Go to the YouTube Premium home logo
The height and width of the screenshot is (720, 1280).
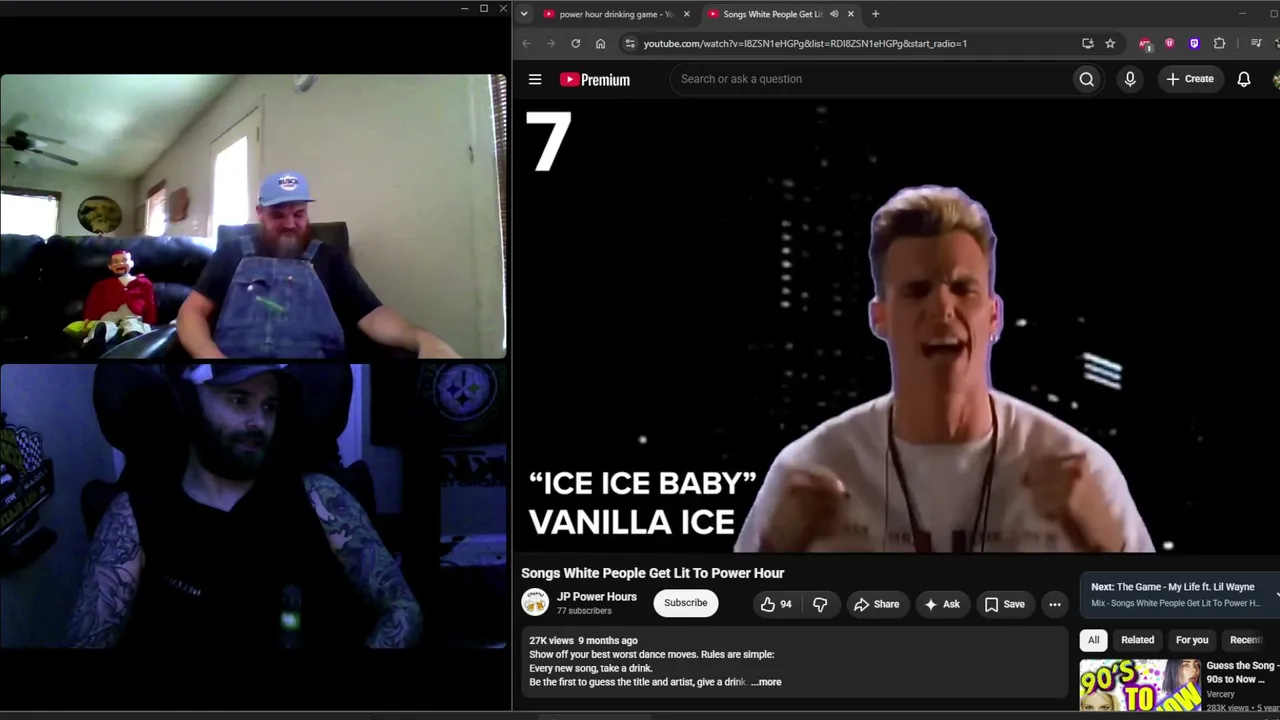coord(595,80)
